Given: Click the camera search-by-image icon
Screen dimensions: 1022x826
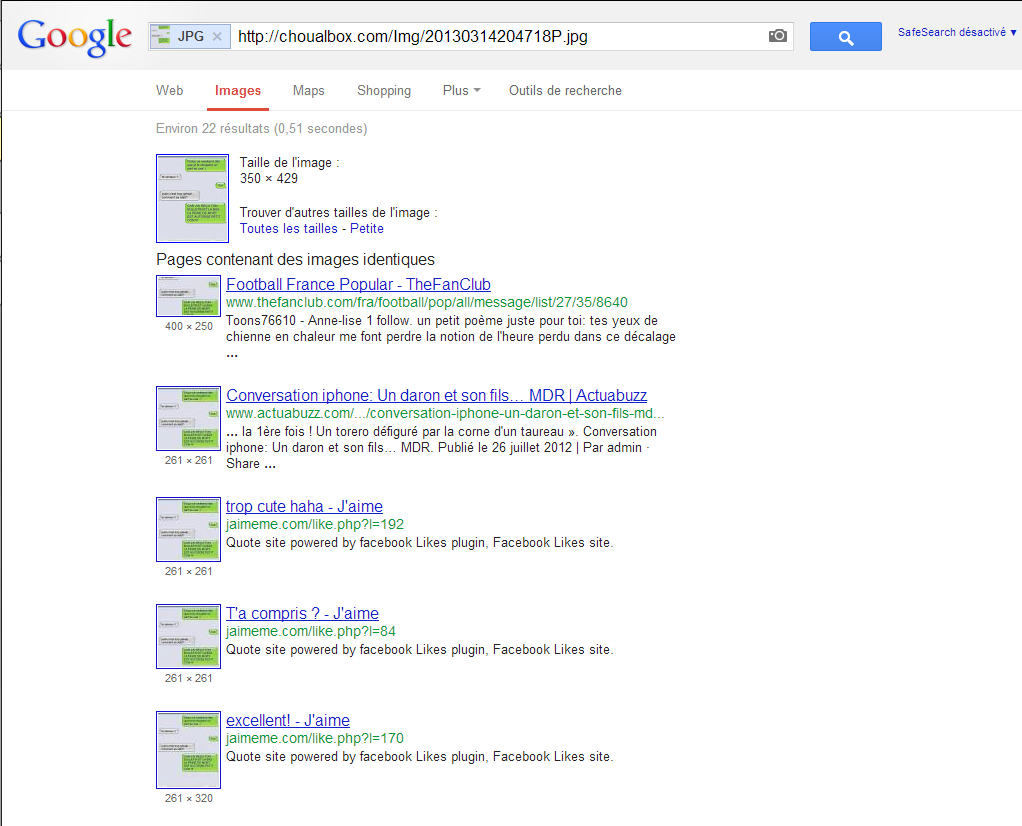Looking at the screenshot, I should [777, 36].
